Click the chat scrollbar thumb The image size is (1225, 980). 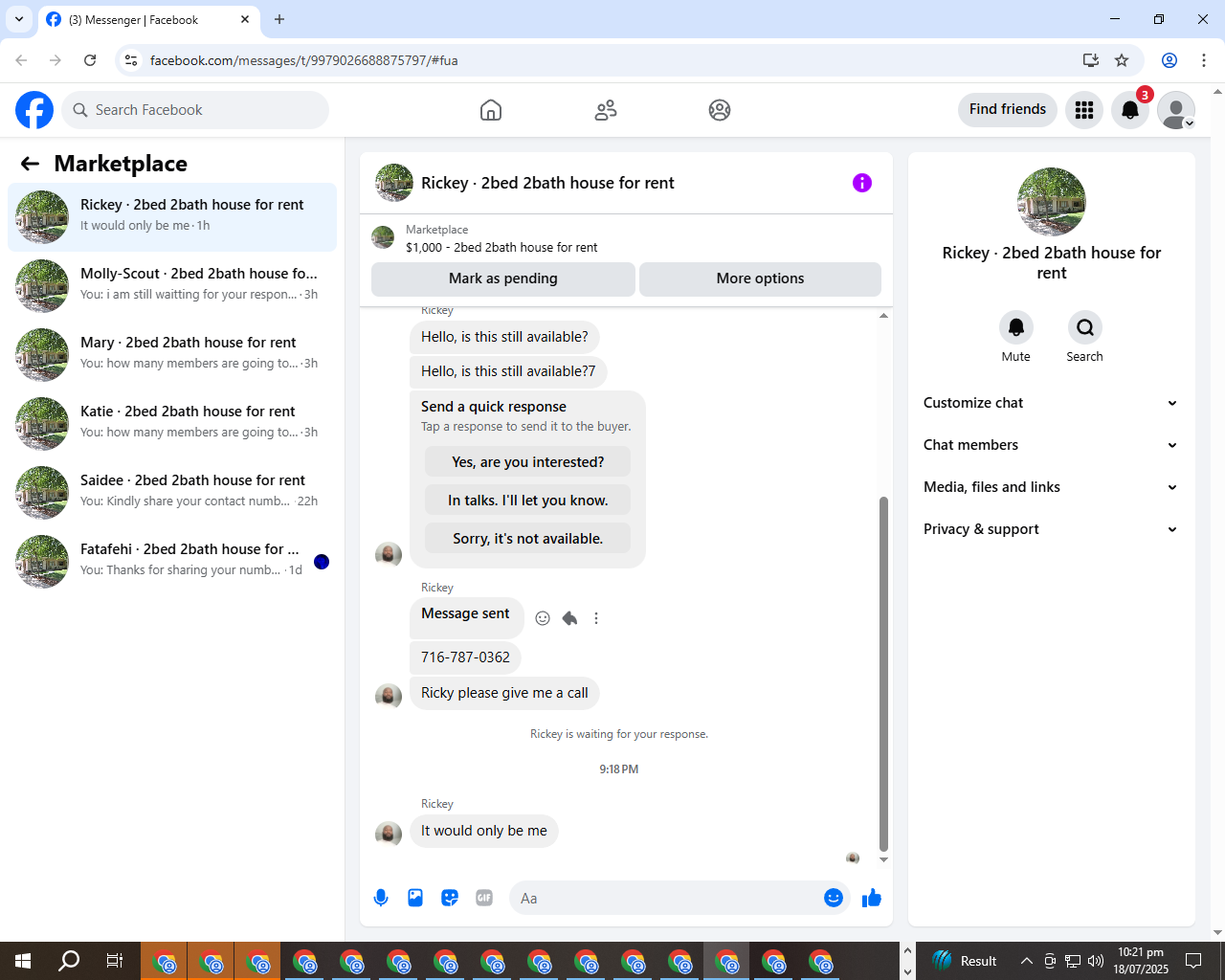tap(883, 673)
